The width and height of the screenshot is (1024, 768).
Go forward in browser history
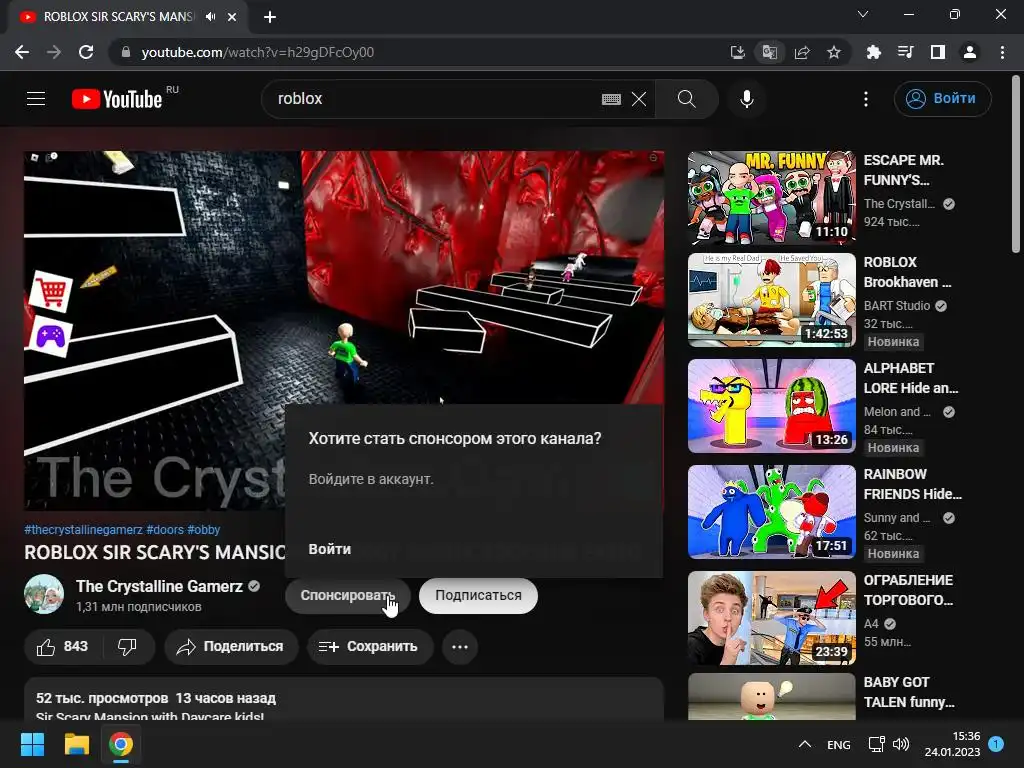click(54, 52)
